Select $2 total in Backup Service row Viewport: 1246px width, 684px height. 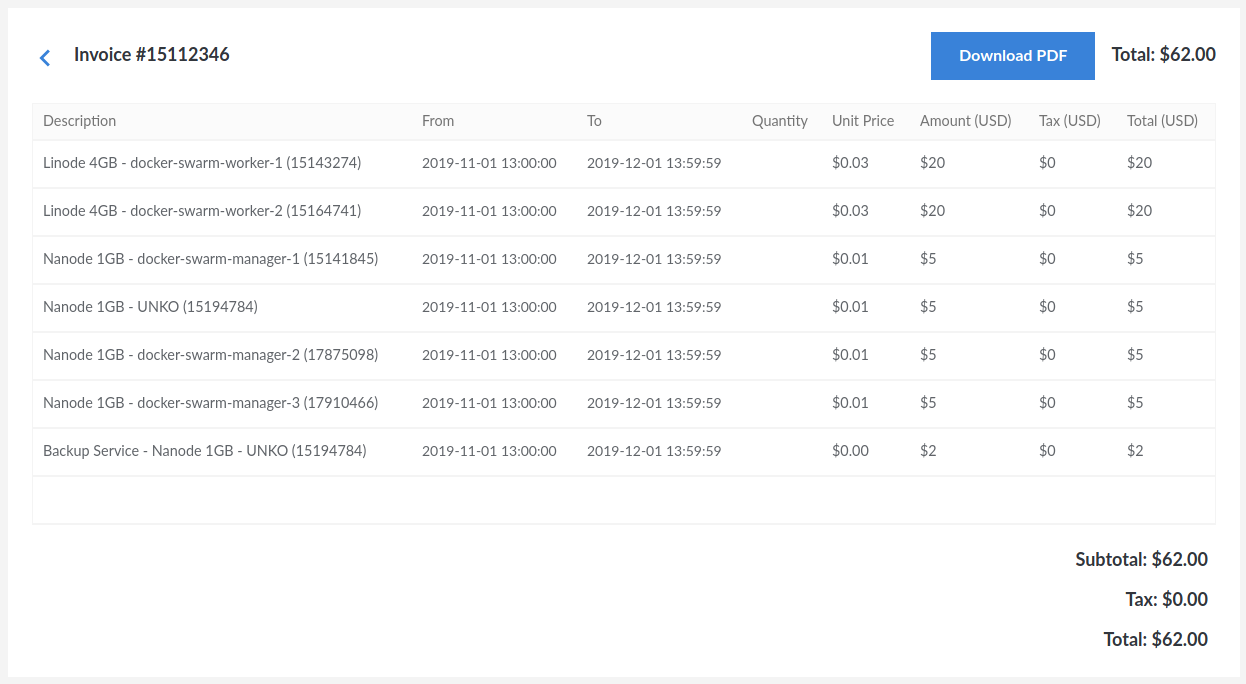coord(1135,451)
